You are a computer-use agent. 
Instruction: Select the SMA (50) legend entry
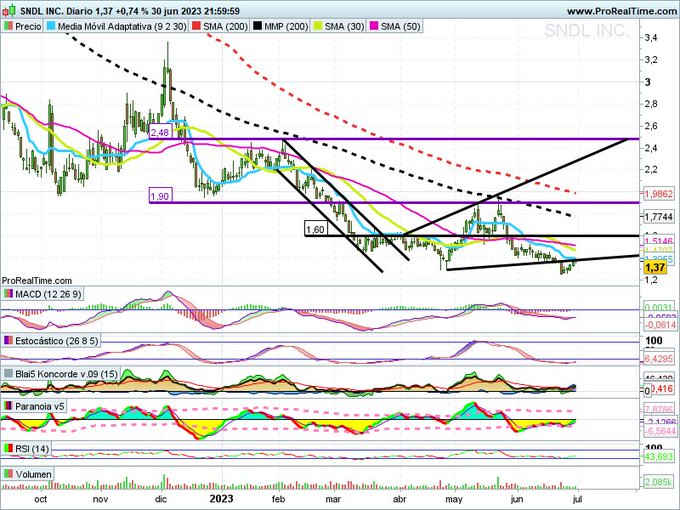[x=395, y=26]
